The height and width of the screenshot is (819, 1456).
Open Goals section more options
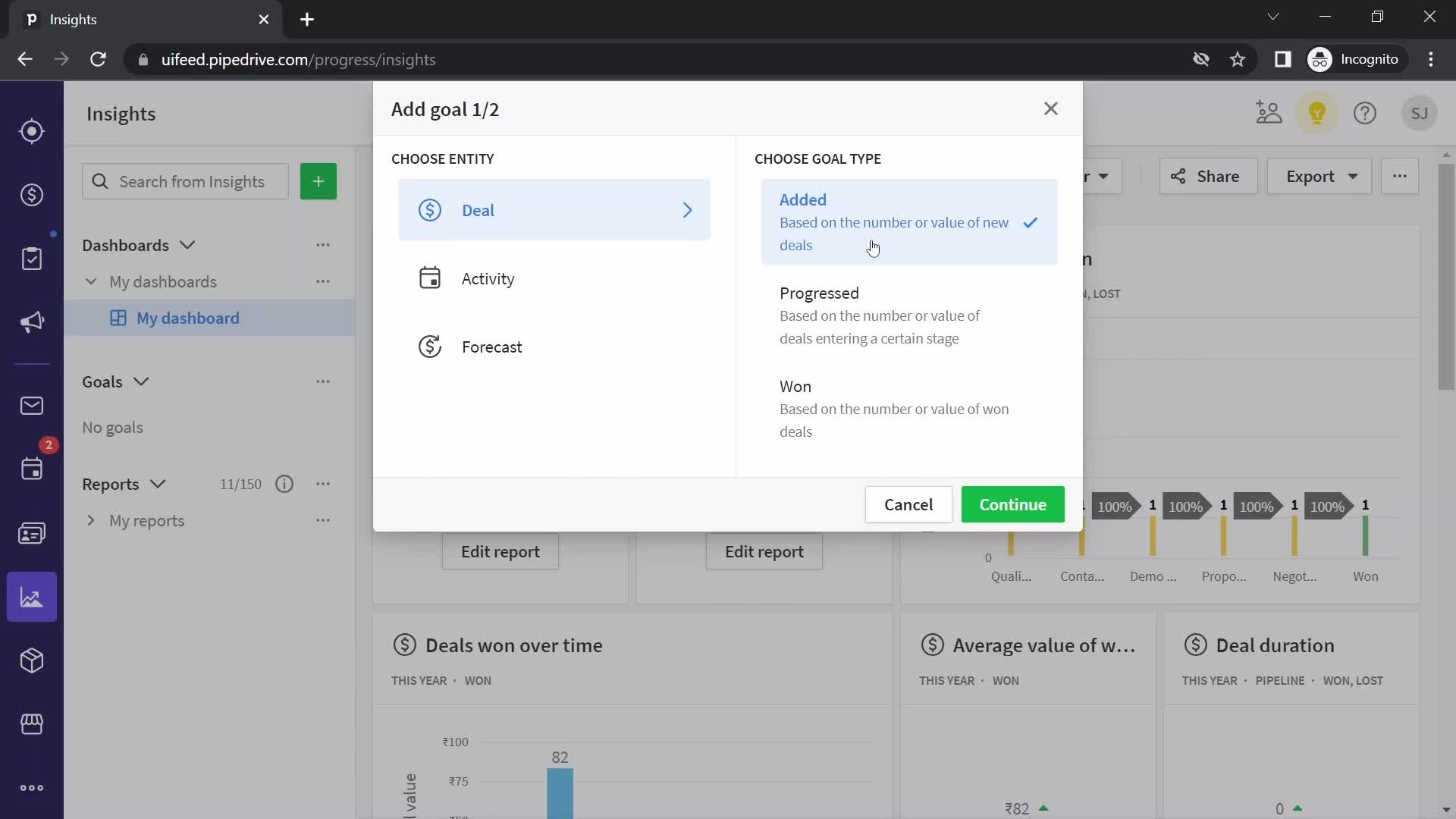(x=323, y=381)
